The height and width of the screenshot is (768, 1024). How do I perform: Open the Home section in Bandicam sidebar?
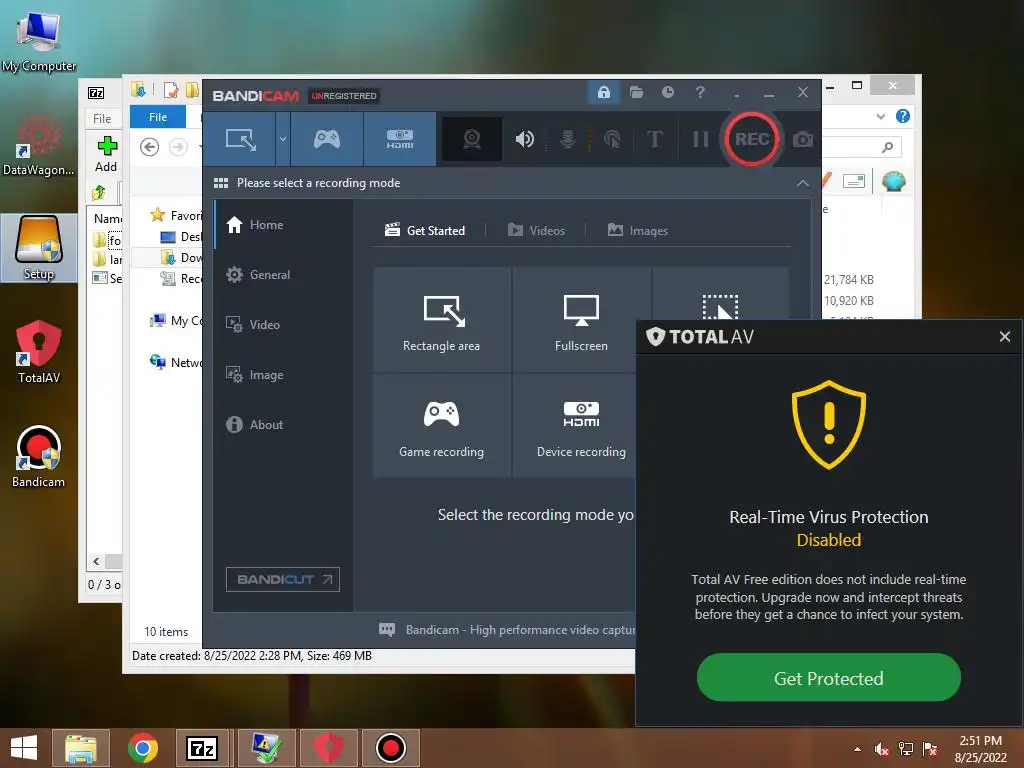[x=283, y=225]
